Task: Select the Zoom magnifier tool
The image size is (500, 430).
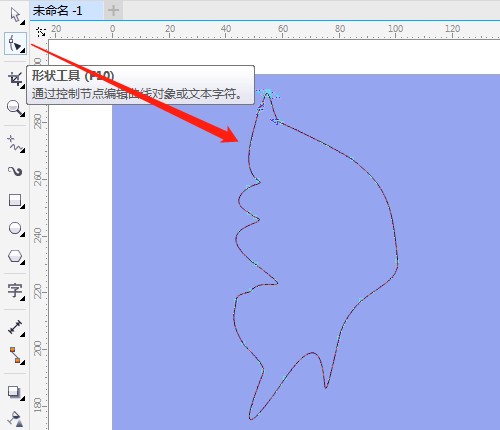Action: [15, 108]
